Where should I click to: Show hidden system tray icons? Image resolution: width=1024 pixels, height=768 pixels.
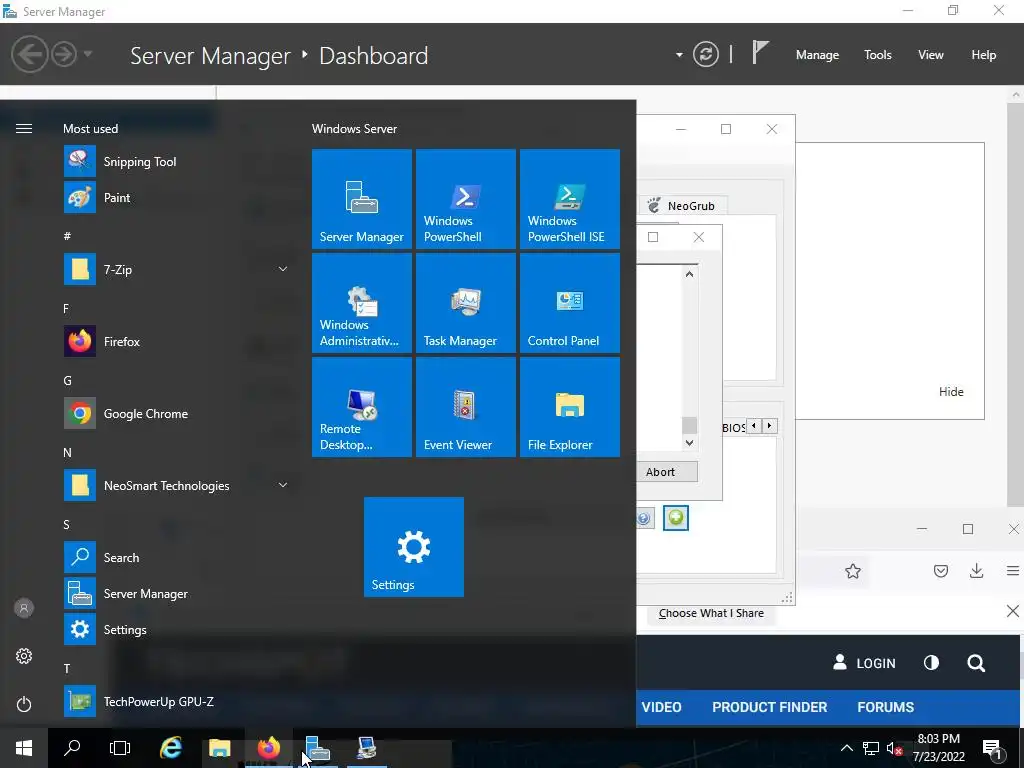846,748
